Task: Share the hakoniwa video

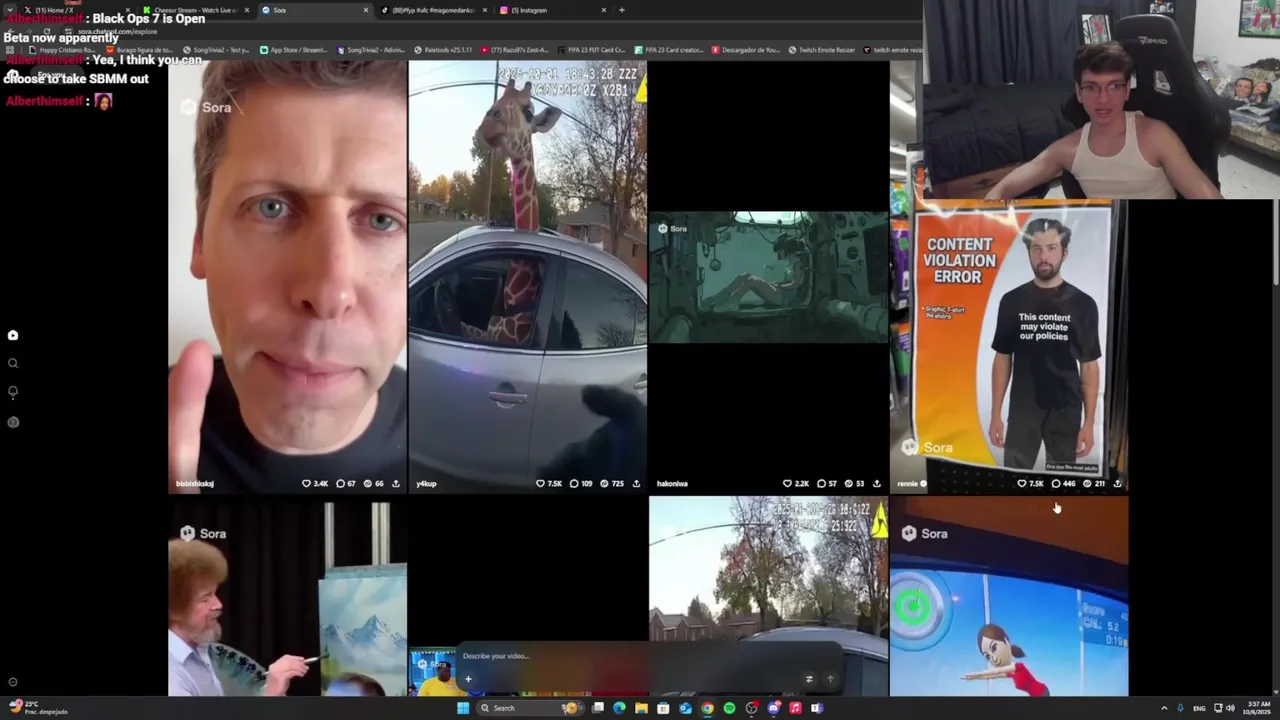Action: click(877, 484)
